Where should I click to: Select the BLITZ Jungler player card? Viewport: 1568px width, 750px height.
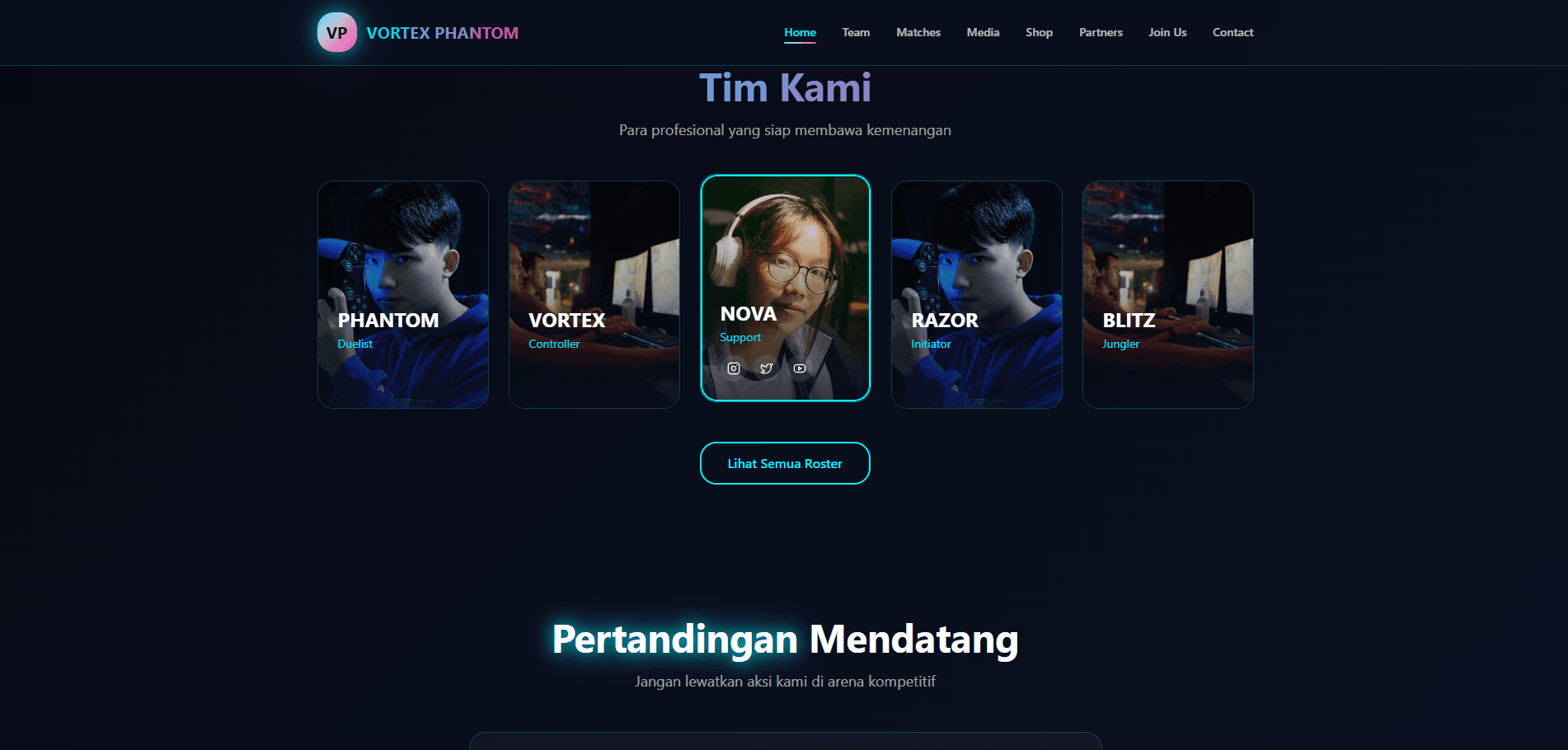pyautogui.click(x=1168, y=294)
